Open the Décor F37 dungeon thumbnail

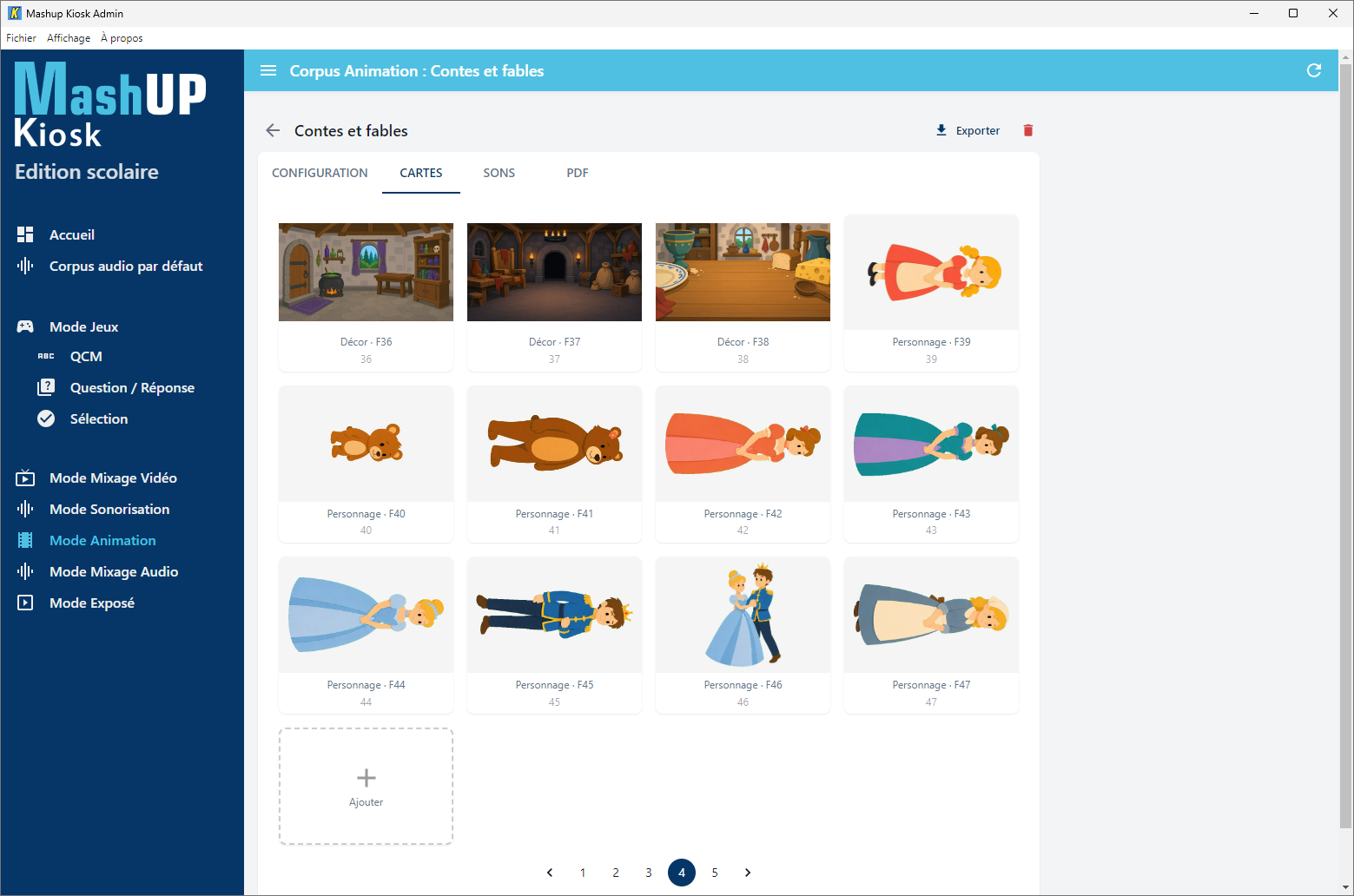pyautogui.click(x=554, y=272)
